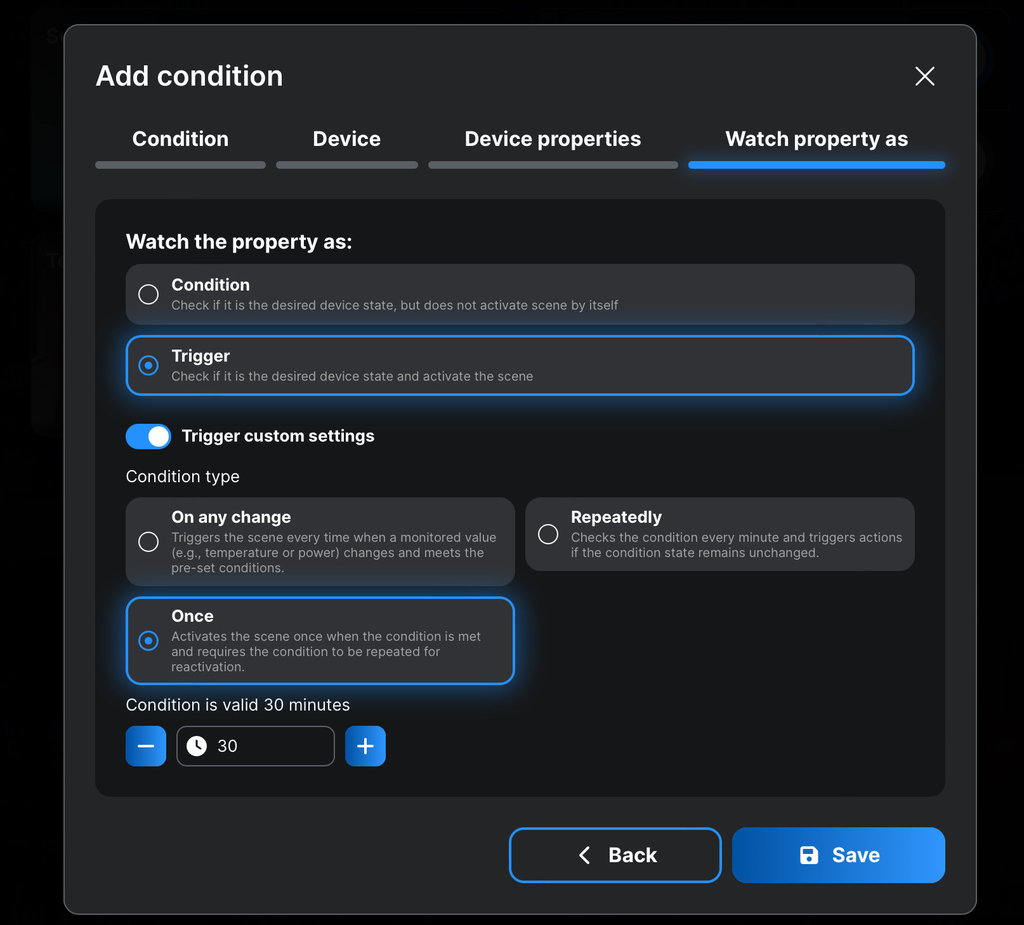Switch to the Condition tab
This screenshot has height=925, width=1024.
180,140
